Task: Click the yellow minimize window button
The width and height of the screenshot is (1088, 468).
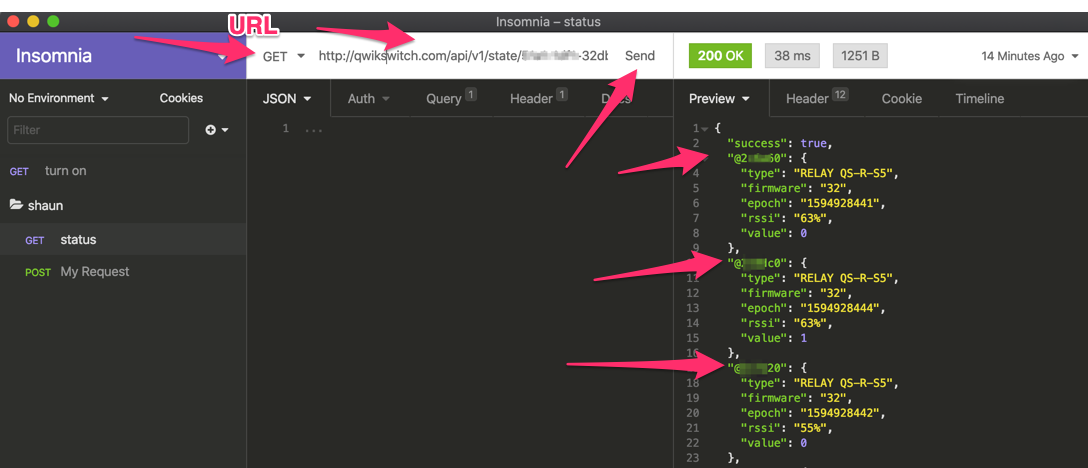Action: point(33,22)
